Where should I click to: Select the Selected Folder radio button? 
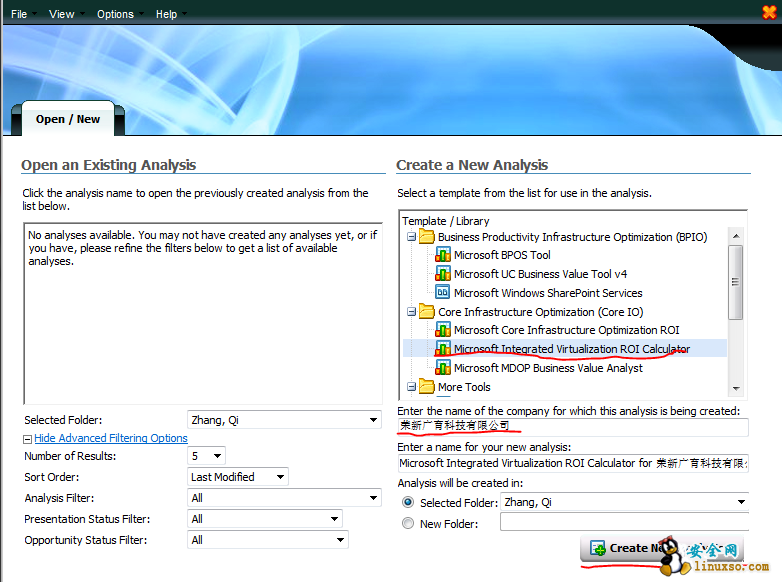407,503
